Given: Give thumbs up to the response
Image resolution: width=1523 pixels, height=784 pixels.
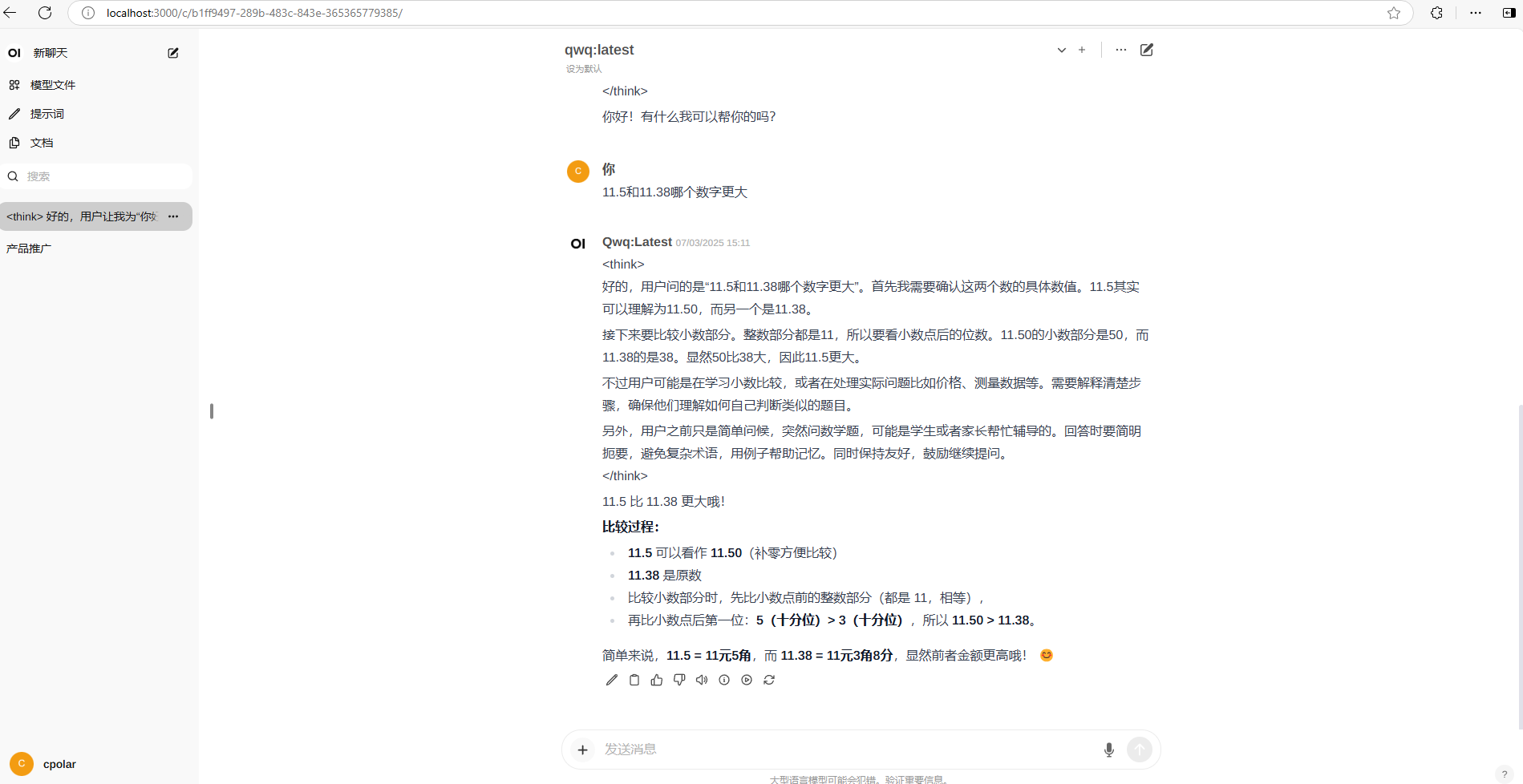Looking at the screenshot, I should click(x=657, y=680).
